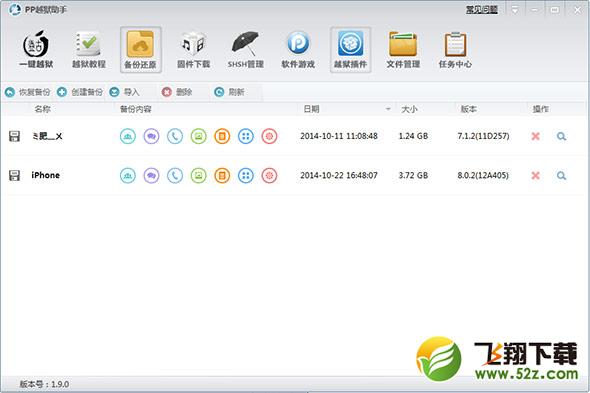Open the title bar dropdown menu arrow
This screenshot has width=590, height=393.
click(515, 10)
